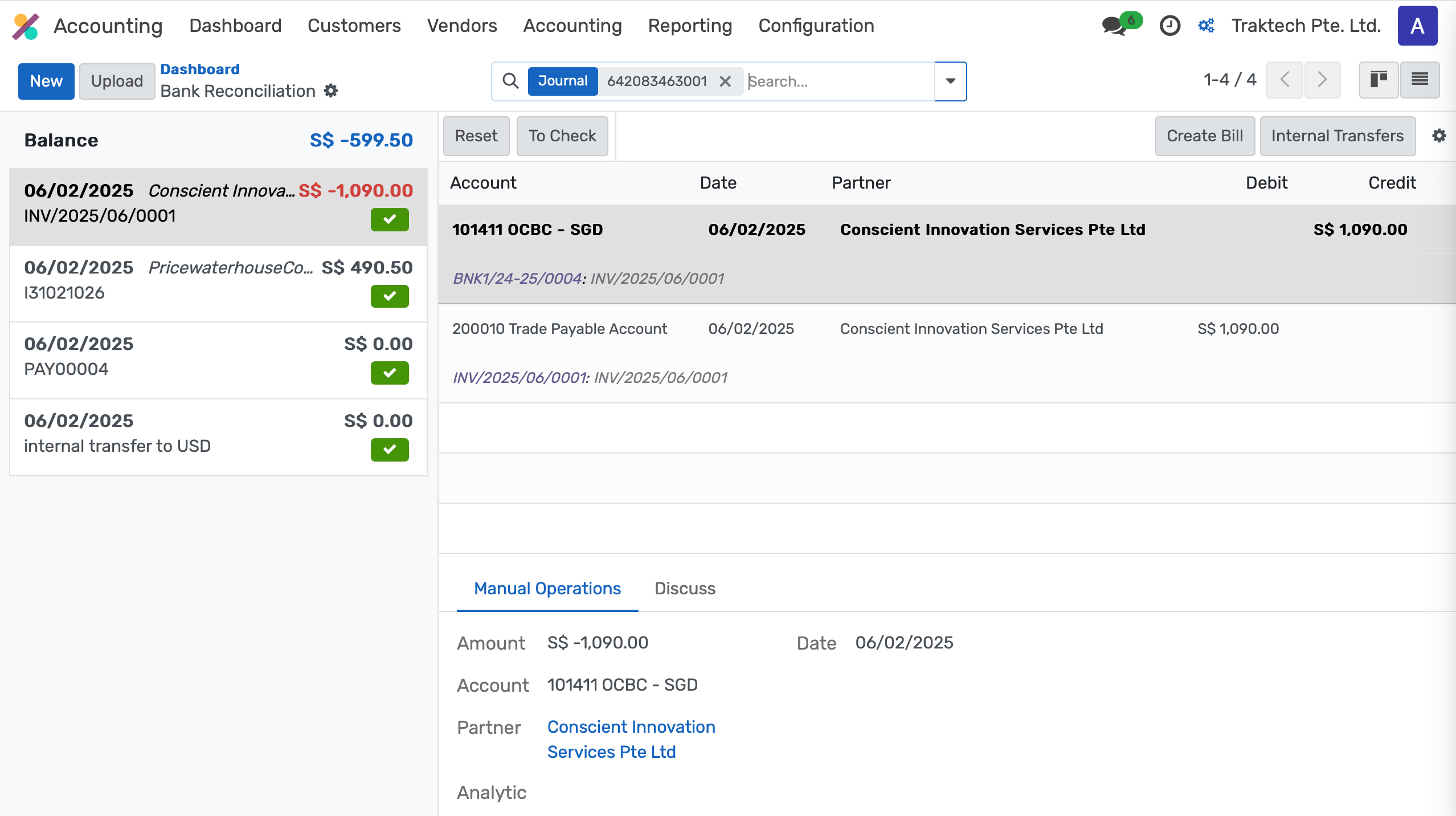The height and width of the screenshot is (816, 1456).
Task: Click the Accounting app logo
Action: 25,26
